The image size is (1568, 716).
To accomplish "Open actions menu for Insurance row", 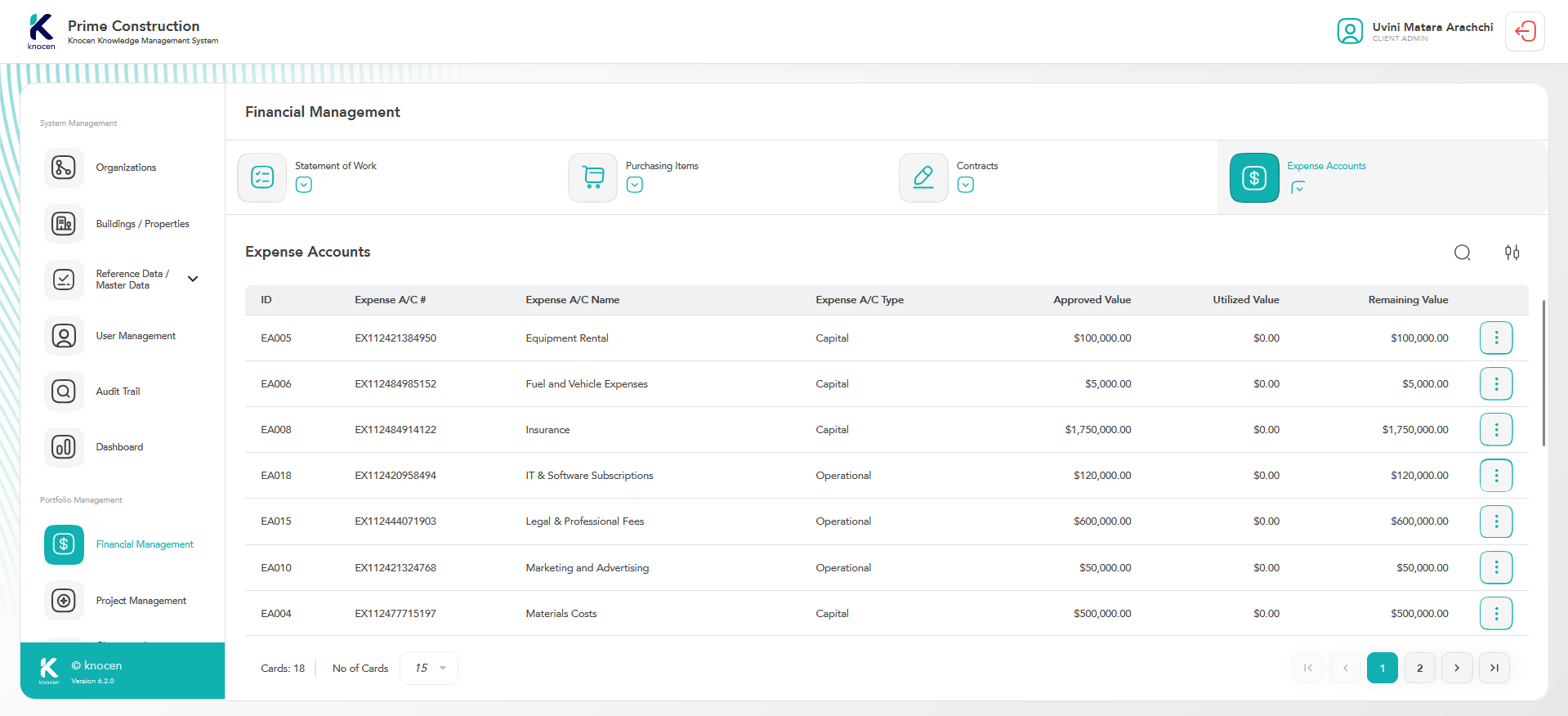I will pos(1495,429).
